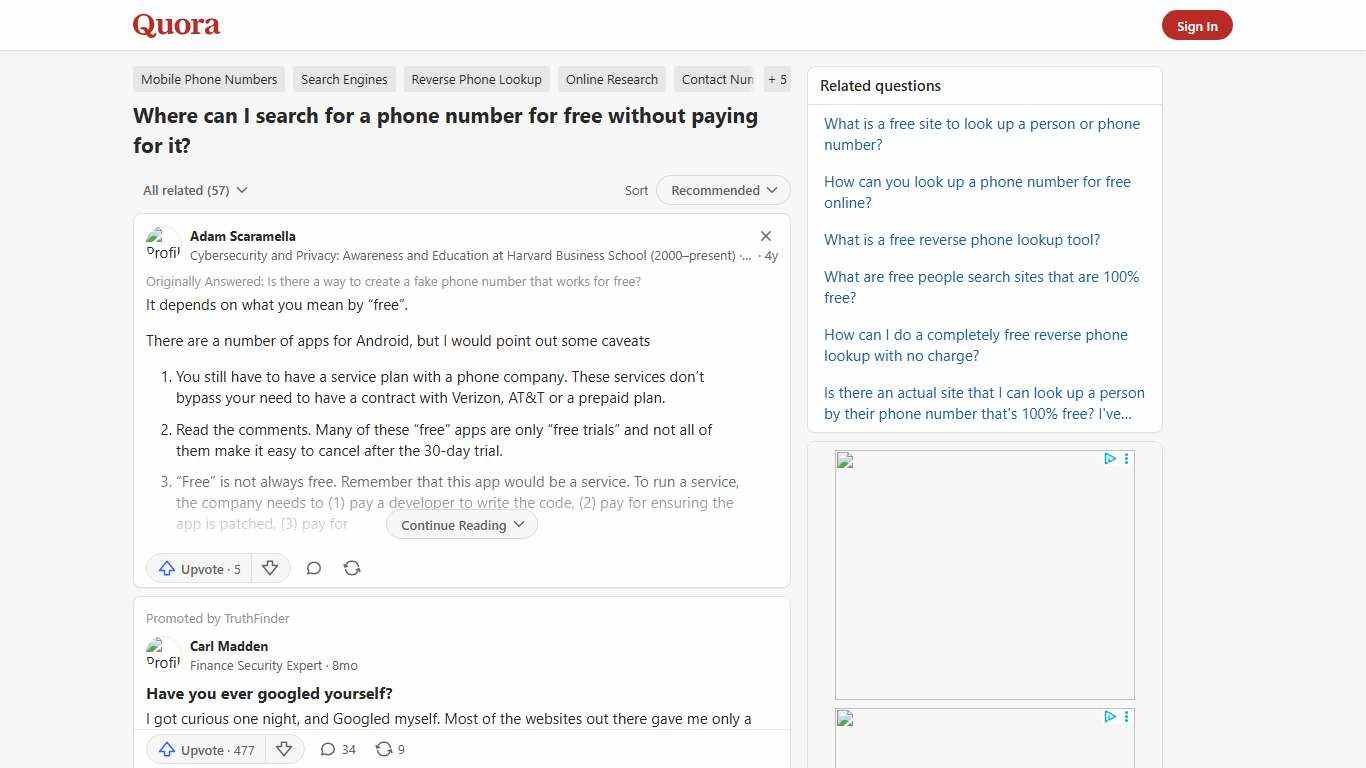Share Adam's answer via repost icon
The image size is (1366, 768).
pos(352,568)
